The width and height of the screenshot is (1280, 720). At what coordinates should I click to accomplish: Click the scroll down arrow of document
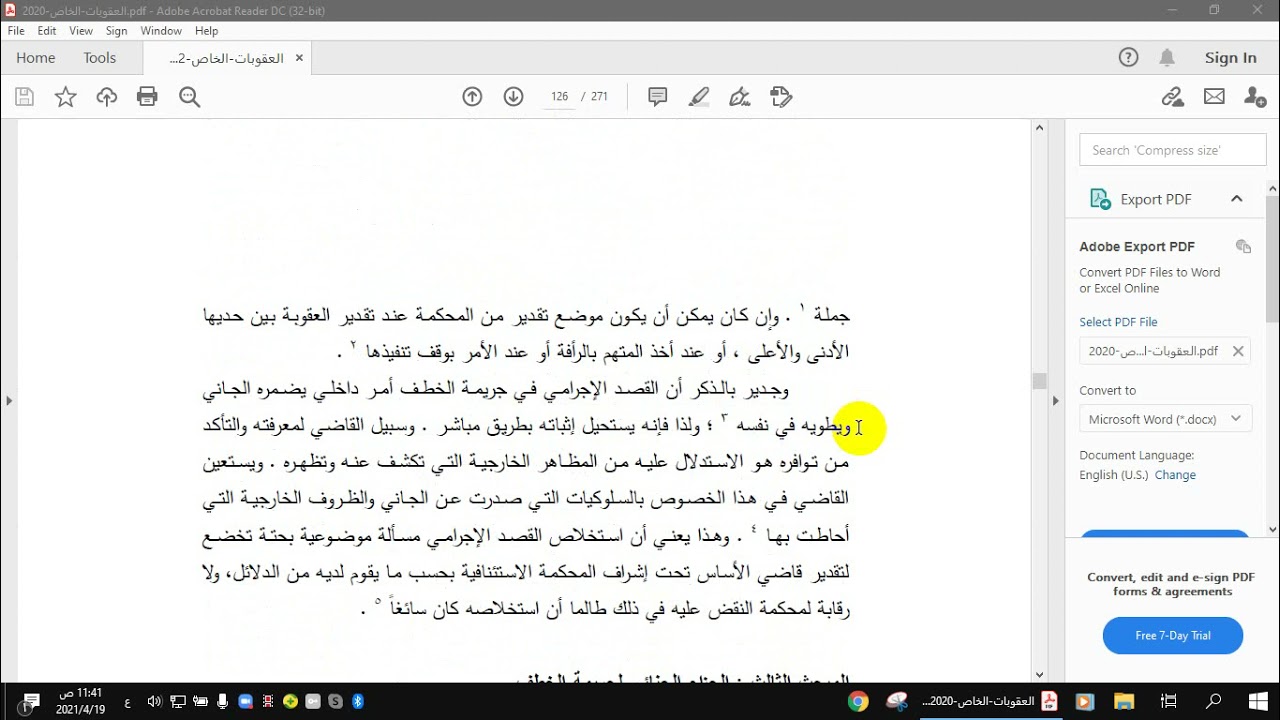1039,675
